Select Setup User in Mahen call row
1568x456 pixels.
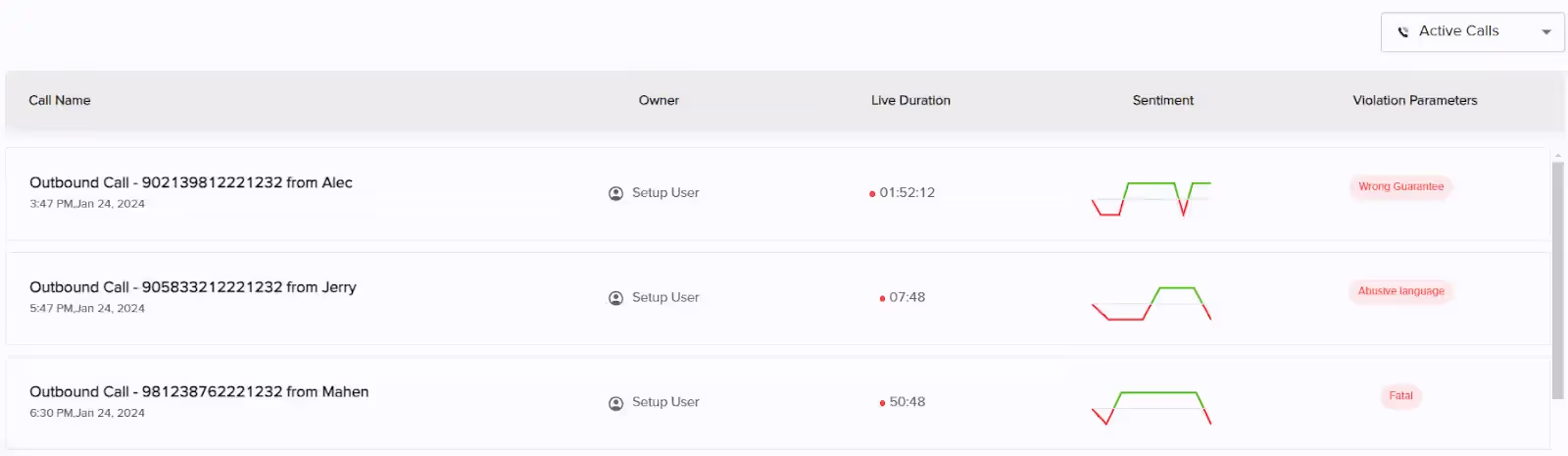665,402
